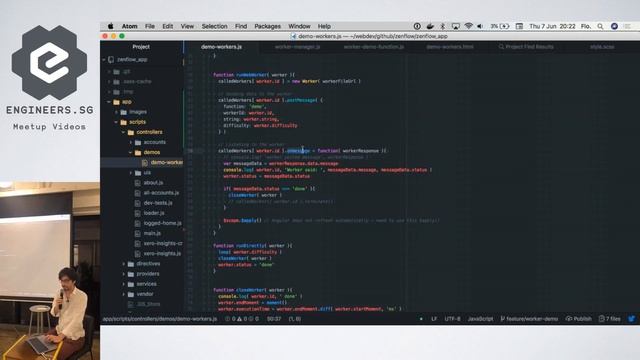The height and width of the screenshot is (360, 640).
Task: Open the View menu
Action: (187, 26)
